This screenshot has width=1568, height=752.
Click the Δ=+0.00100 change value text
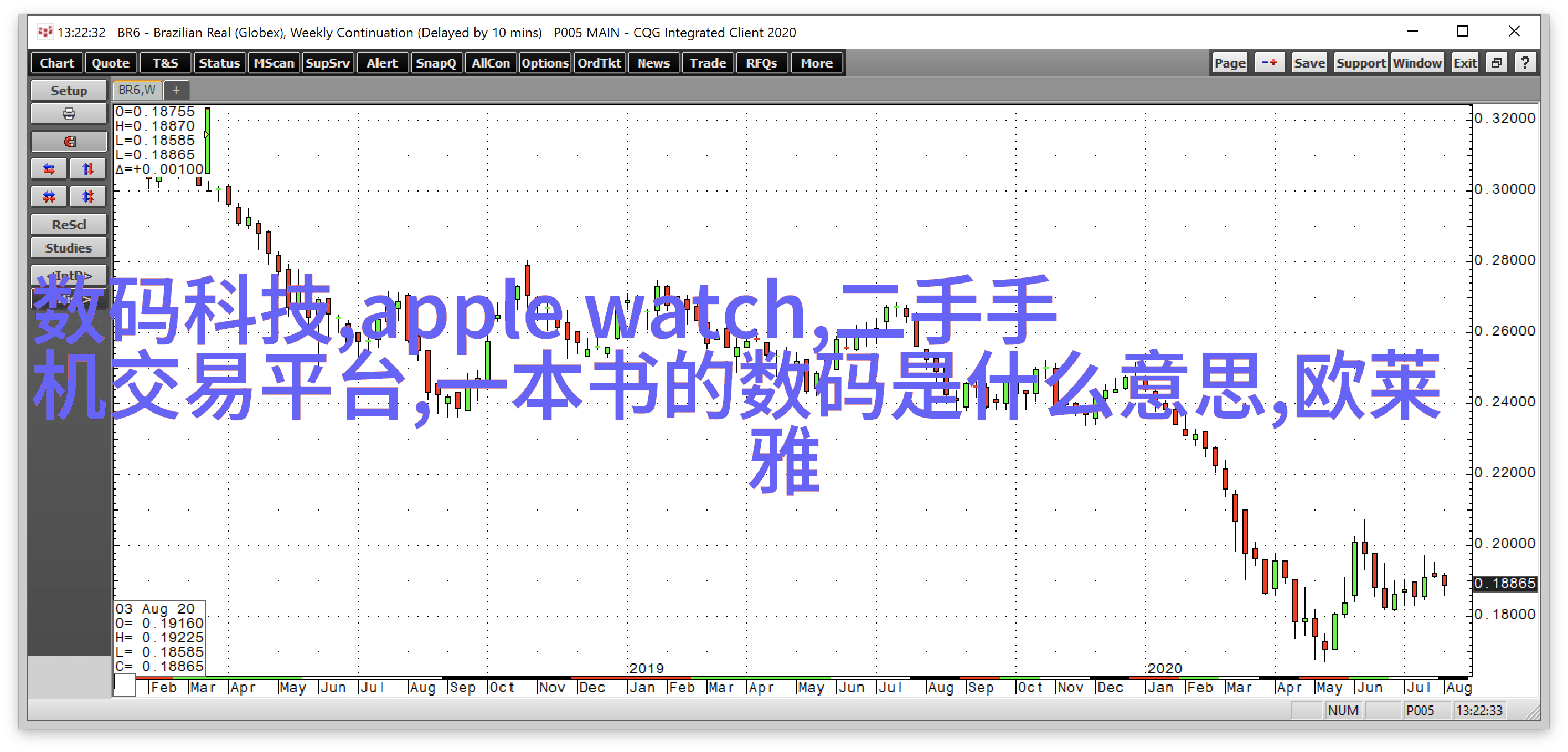point(159,169)
